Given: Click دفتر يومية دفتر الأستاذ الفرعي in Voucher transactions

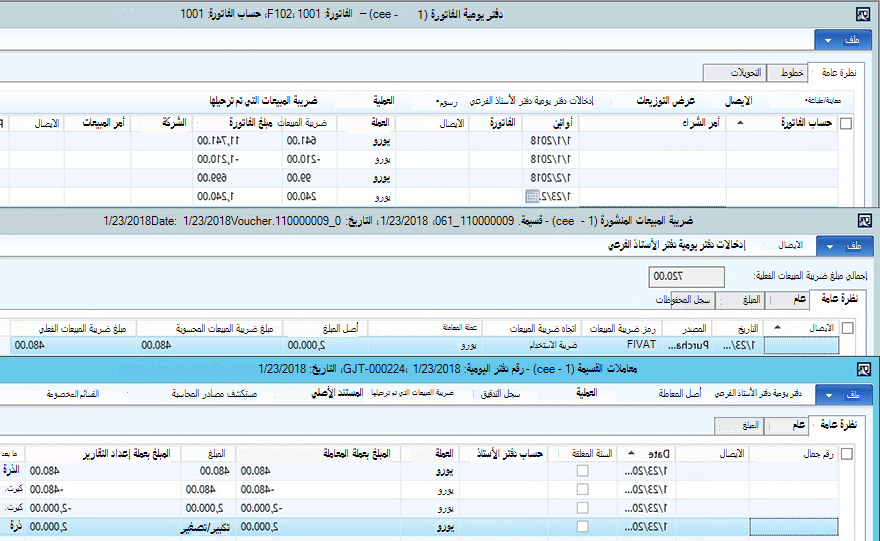Looking at the screenshot, I should pyautogui.click(x=758, y=394).
